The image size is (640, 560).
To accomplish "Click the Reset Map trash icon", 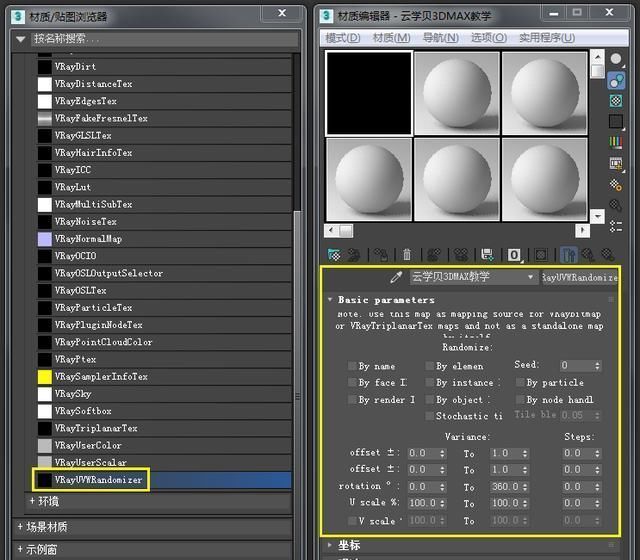I will click(407, 255).
